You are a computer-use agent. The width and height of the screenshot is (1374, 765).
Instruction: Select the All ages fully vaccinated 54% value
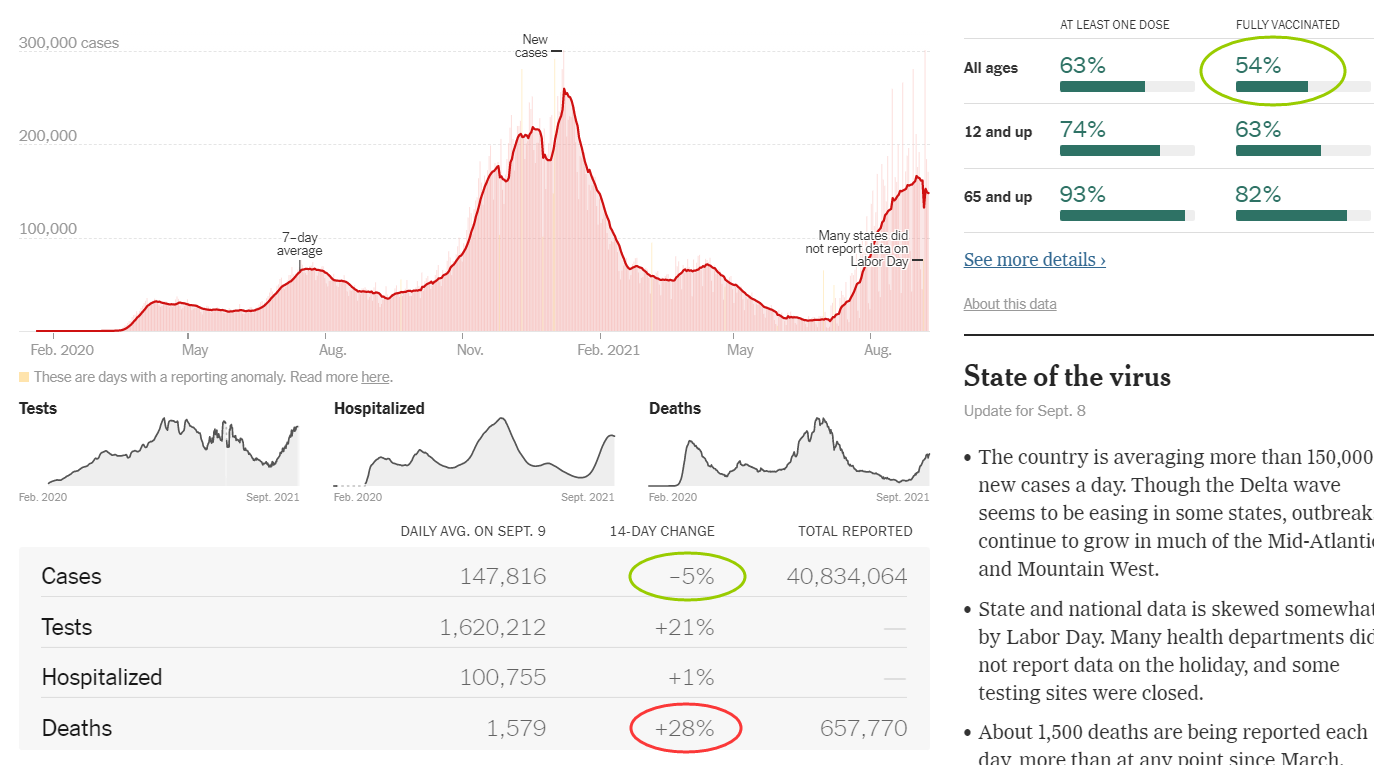pyautogui.click(x=1259, y=66)
